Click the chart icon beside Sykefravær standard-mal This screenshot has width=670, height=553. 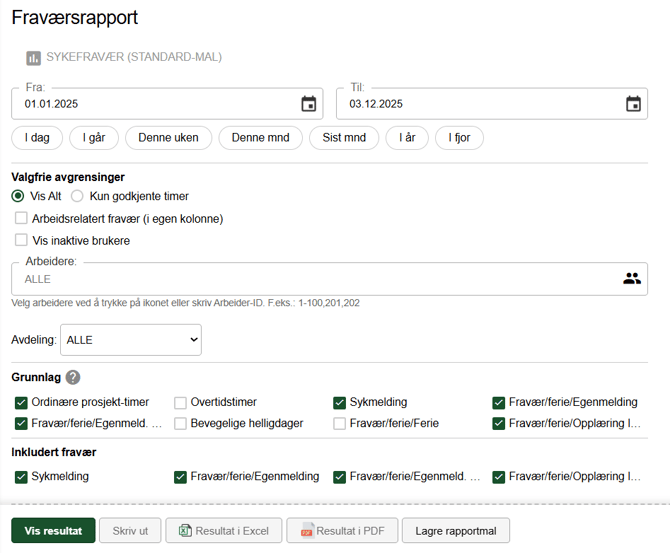pyautogui.click(x=33, y=58)
